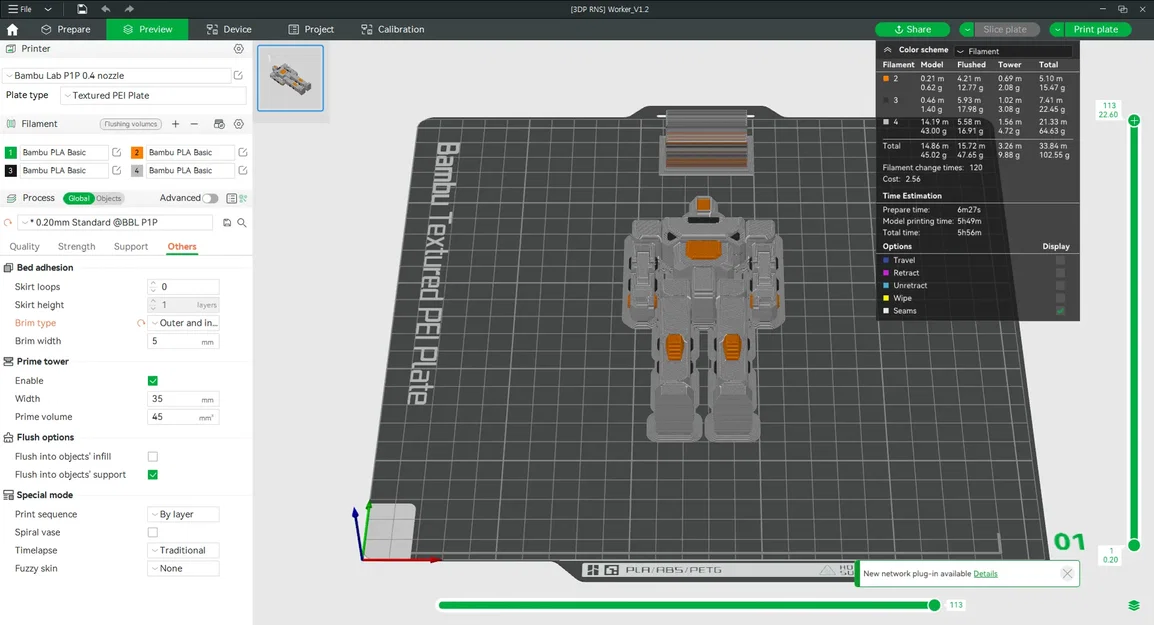Click the Home icon in the top toolbar

tap(11, 29)
